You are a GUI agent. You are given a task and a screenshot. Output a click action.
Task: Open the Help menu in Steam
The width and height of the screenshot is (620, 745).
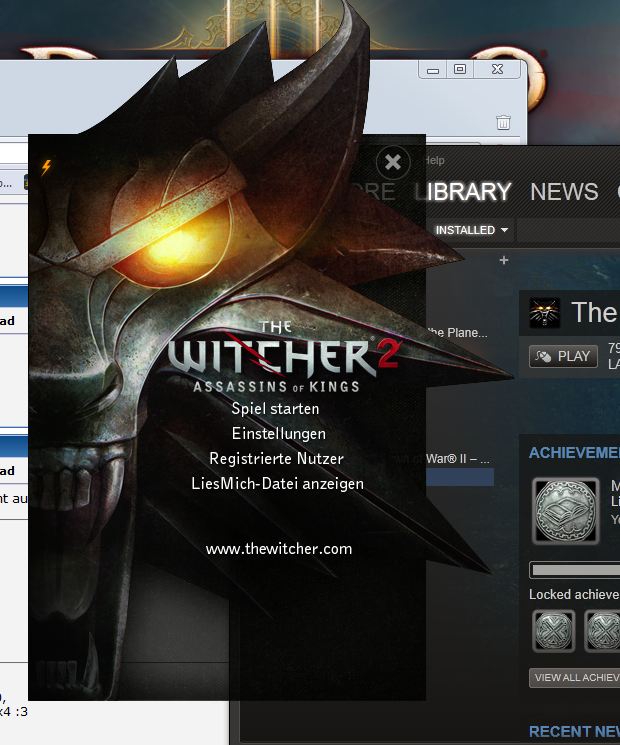tap(435, 160)
